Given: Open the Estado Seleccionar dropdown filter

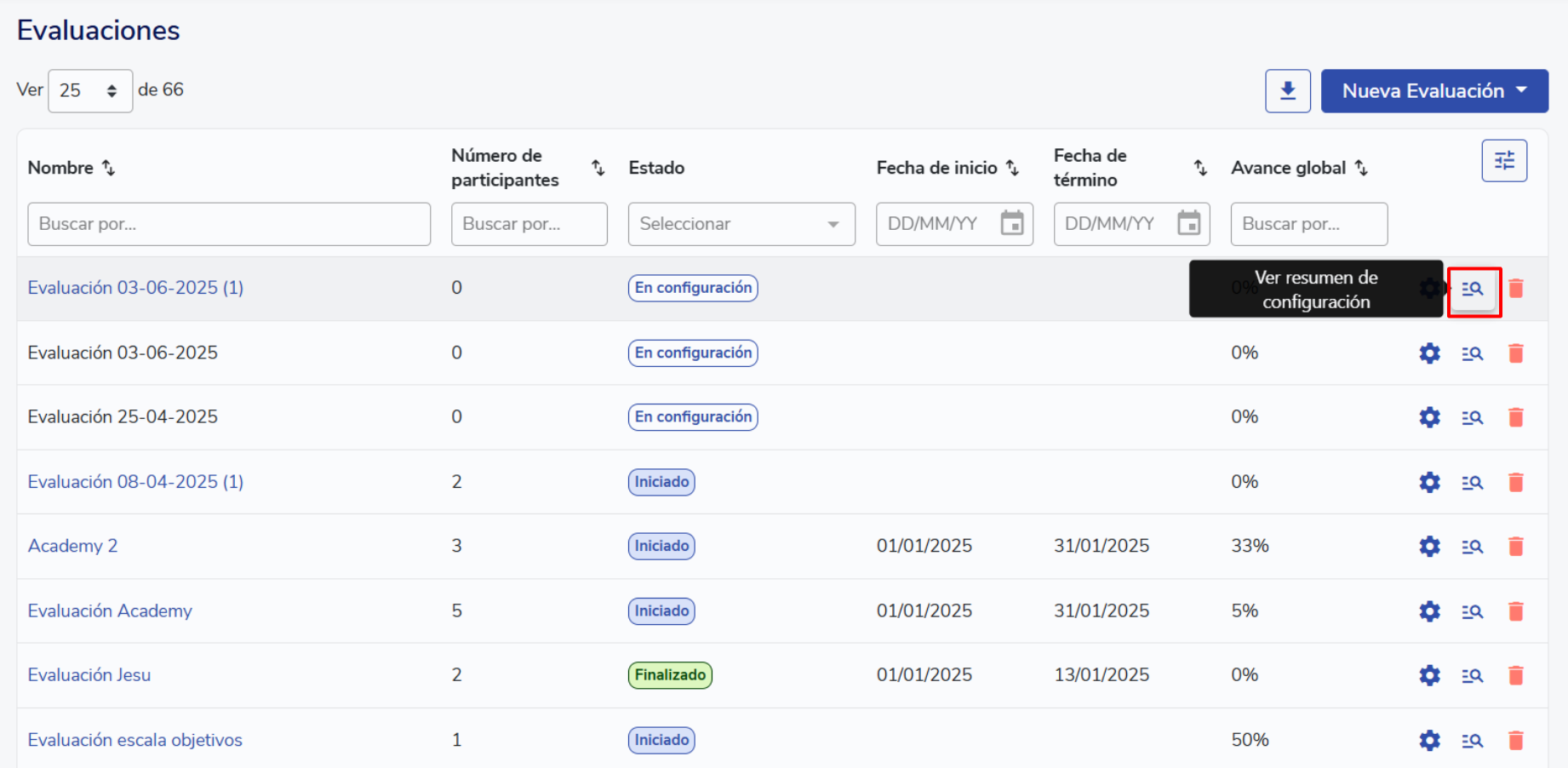Looking at the screenshot, I should point(741,224).
